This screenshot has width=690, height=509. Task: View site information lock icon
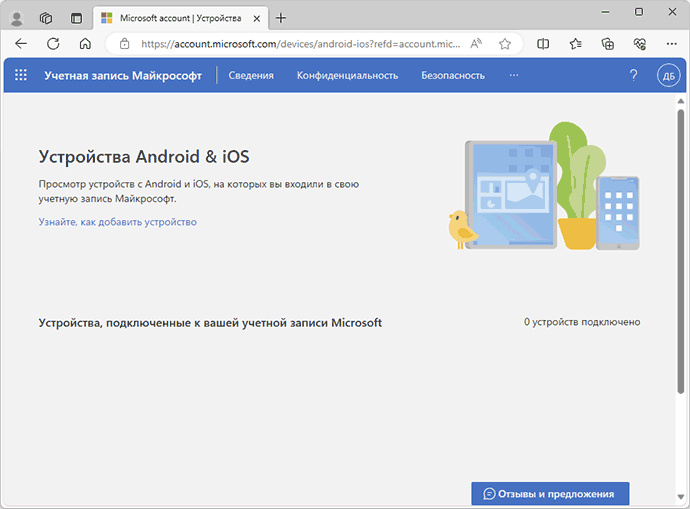tap(125, 44)
